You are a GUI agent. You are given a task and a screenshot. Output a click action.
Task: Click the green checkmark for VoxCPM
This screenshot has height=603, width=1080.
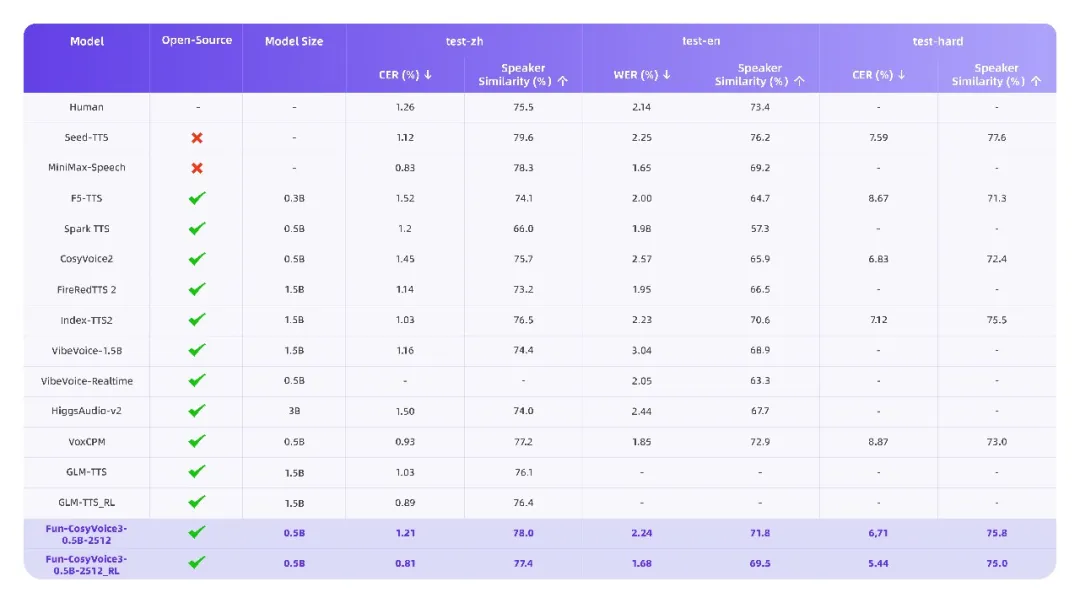(197, 441)
